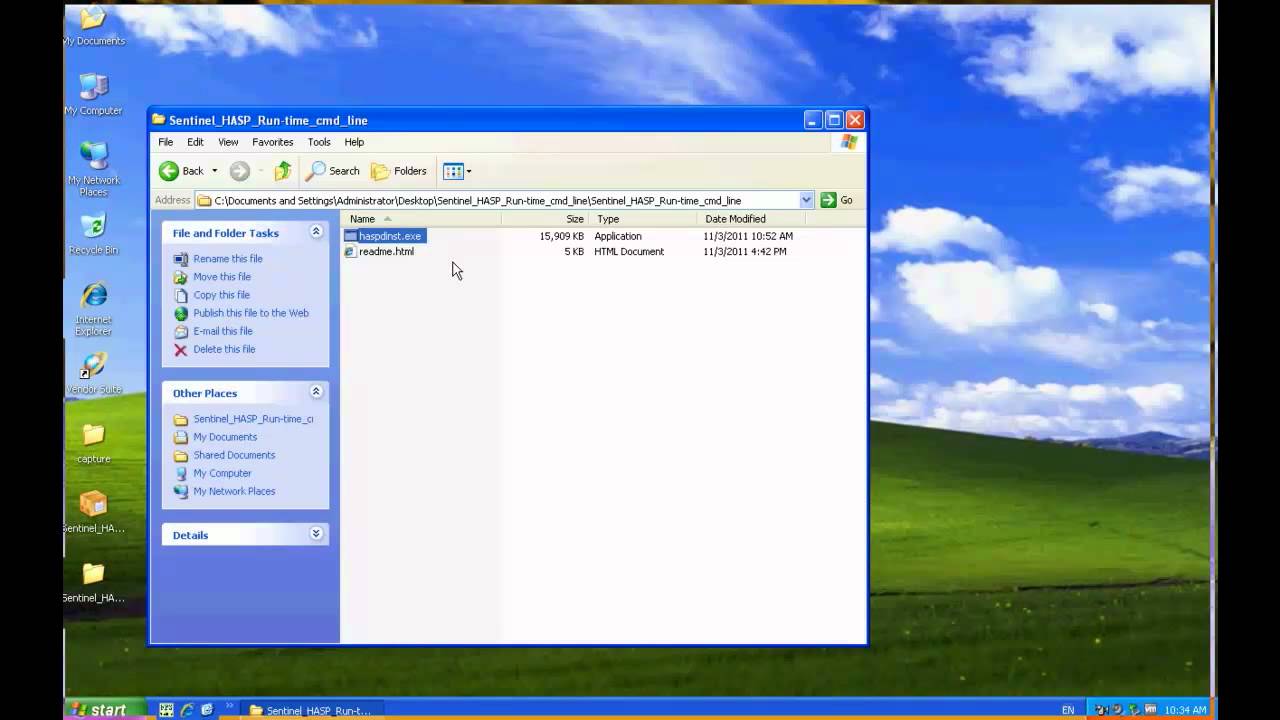The width and height of the screenshot is (1280, 720).
Task: Click Rename this file link
Action: click(x=228, y=259)
